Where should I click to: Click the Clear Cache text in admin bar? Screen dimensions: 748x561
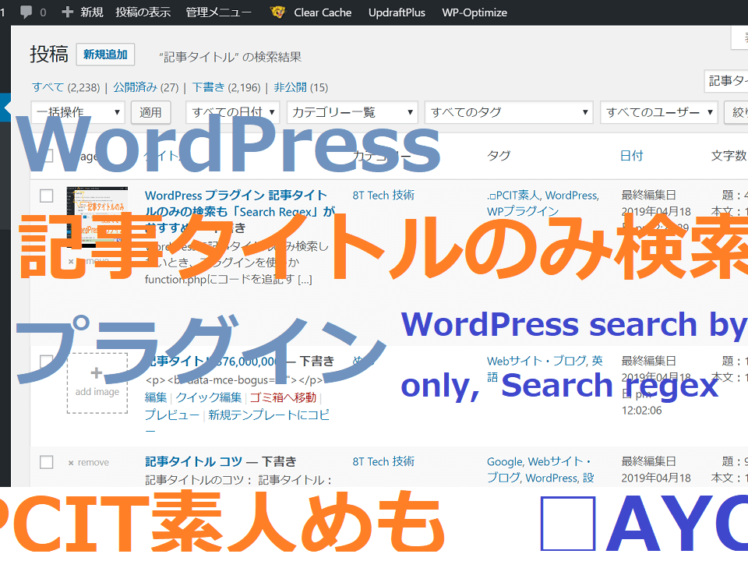click(x=322, y=12)
